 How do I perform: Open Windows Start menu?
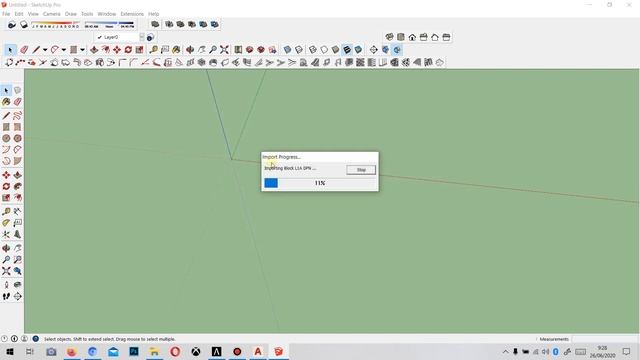click(9, 351)
